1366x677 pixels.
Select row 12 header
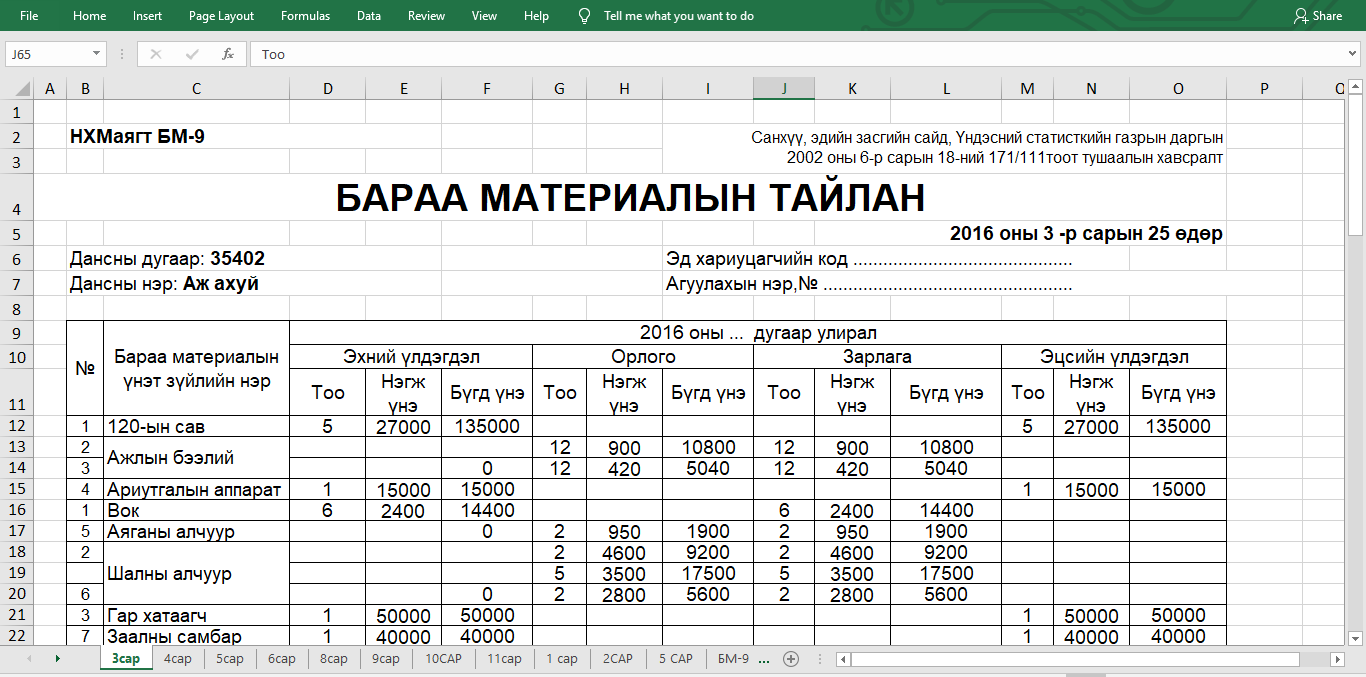[x=17, y=426]
